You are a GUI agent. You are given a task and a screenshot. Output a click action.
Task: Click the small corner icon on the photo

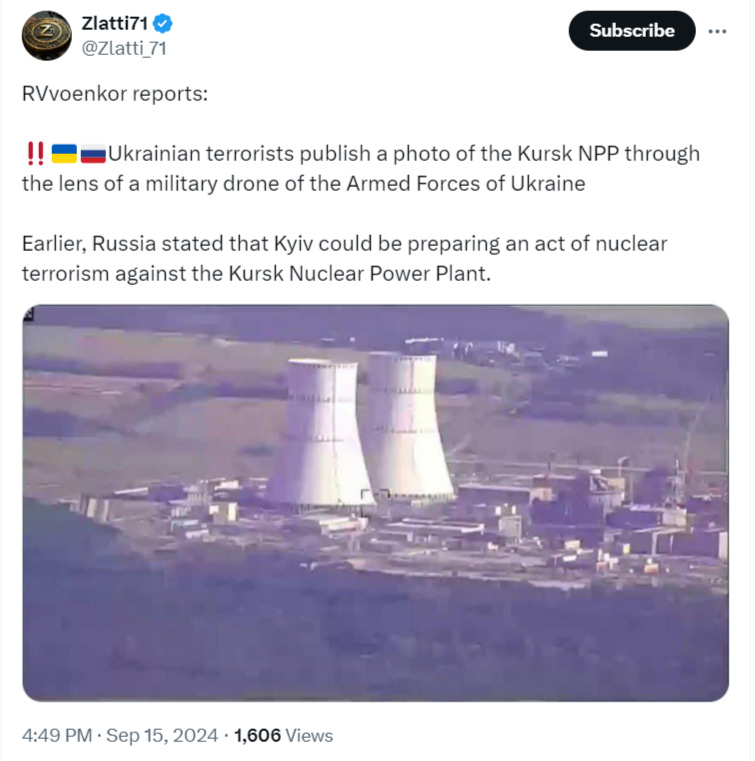(29, 314)
